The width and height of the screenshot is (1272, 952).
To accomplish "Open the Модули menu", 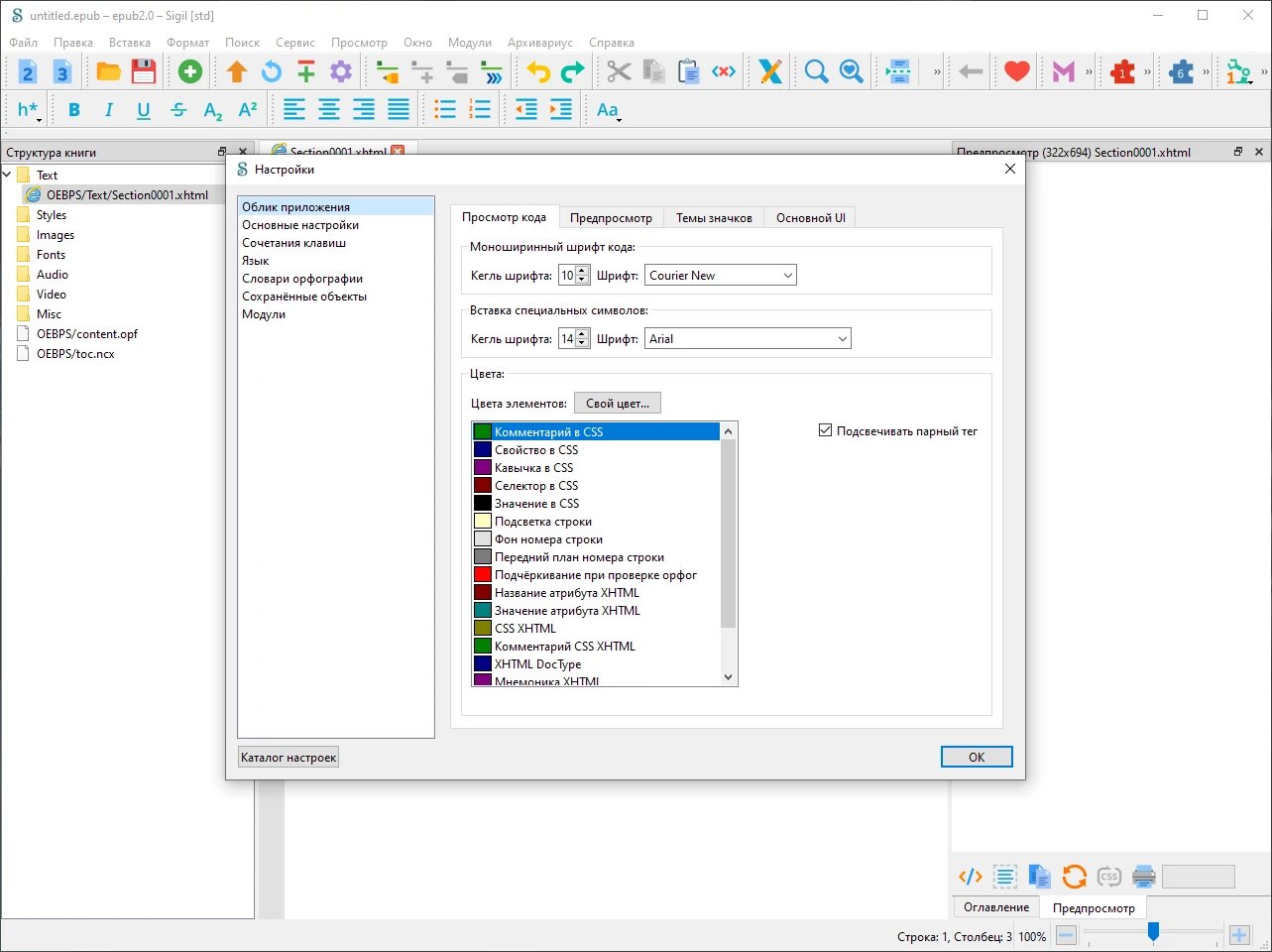I will coord(470,43).
